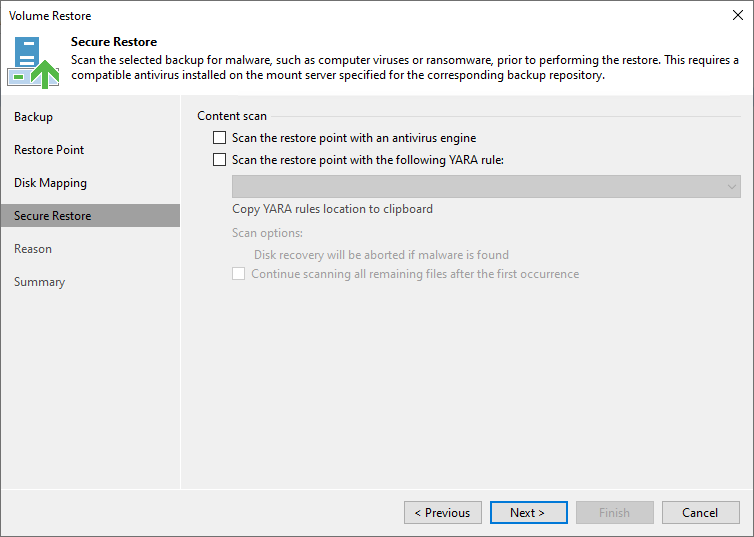
Task: Check Continue scanning all remaining files
Action: (239, 274)
